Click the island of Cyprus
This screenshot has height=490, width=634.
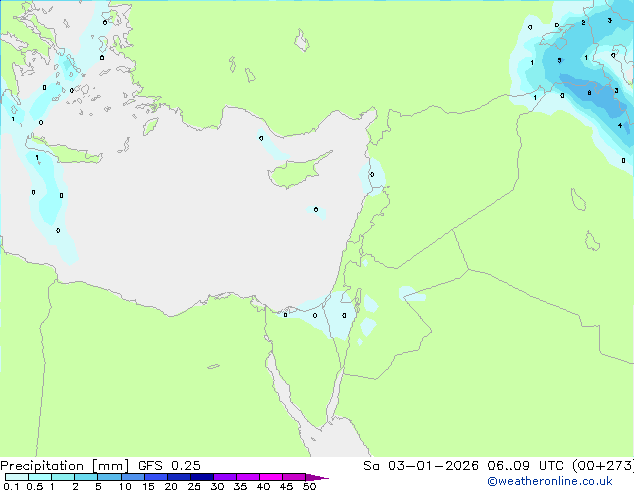(x=297, y=171)
